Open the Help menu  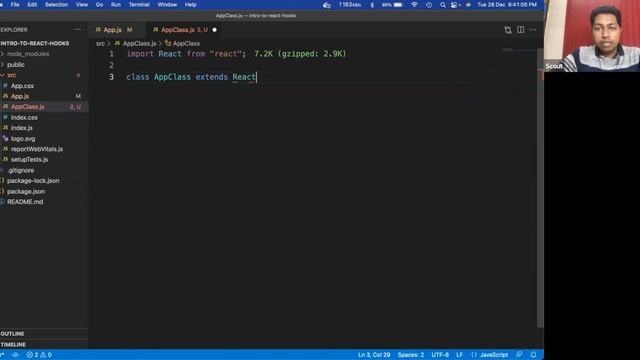[x=191, y=5]
